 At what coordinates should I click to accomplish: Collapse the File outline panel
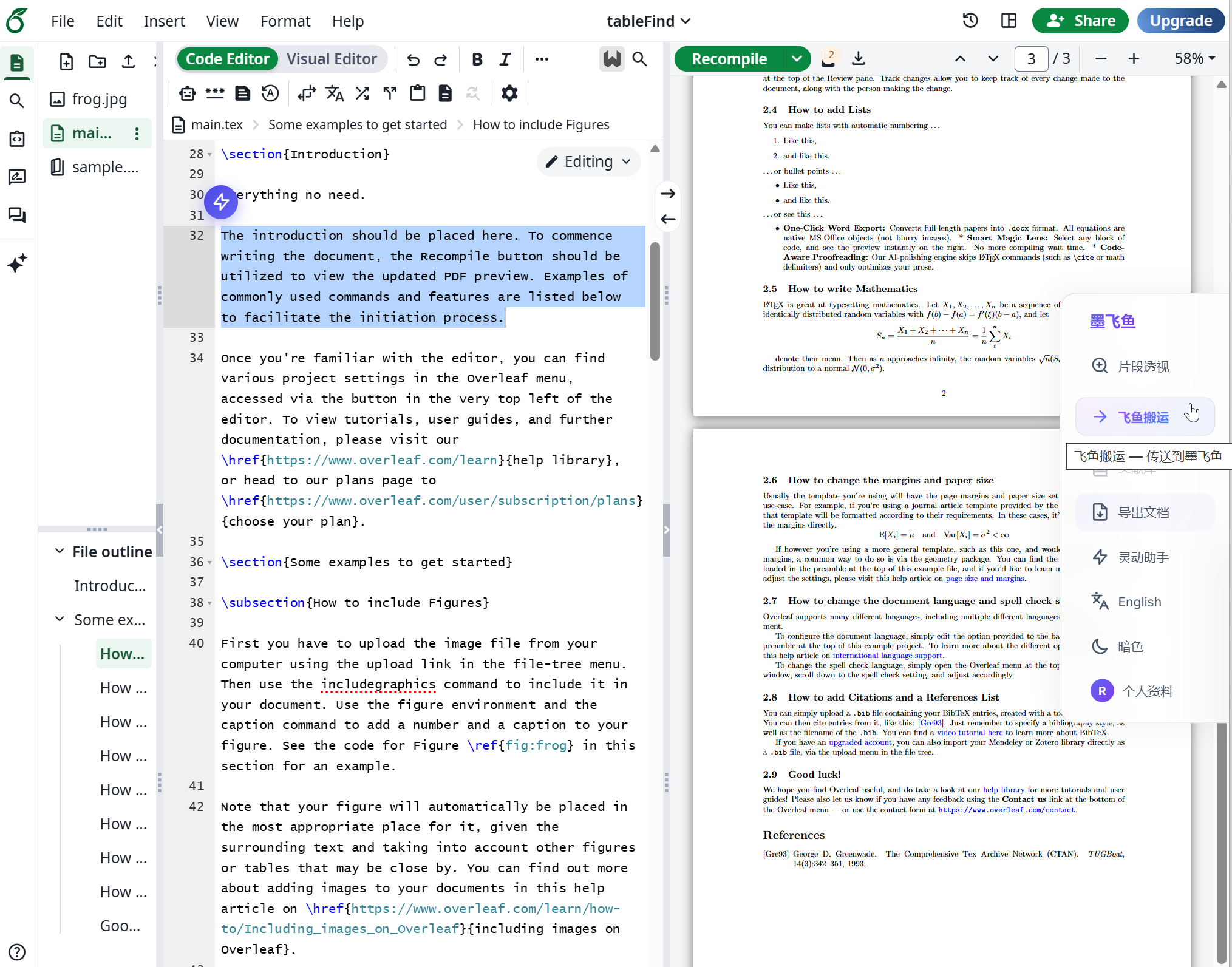[x=60, y=551]
